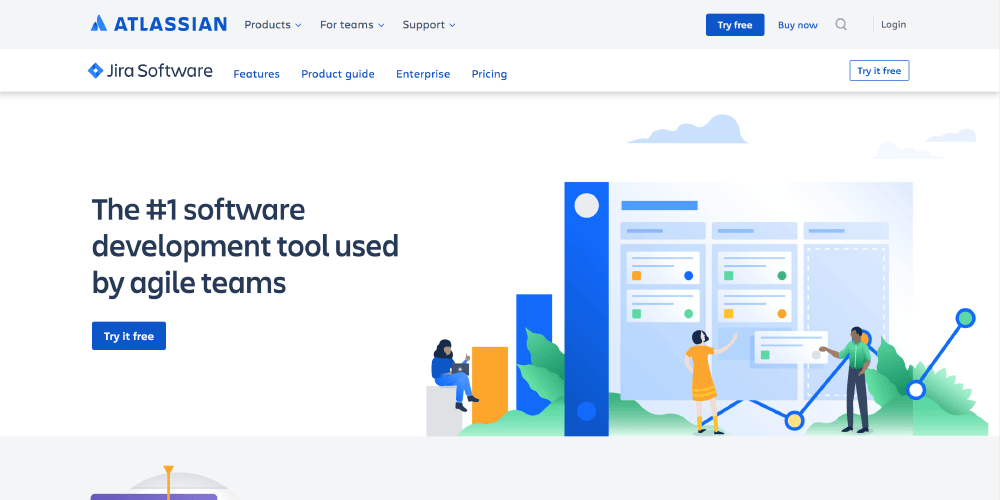The height and width of the screenshot is (500, 1000).
Task: Click the Jira Software logo
Action: [150, 71]
